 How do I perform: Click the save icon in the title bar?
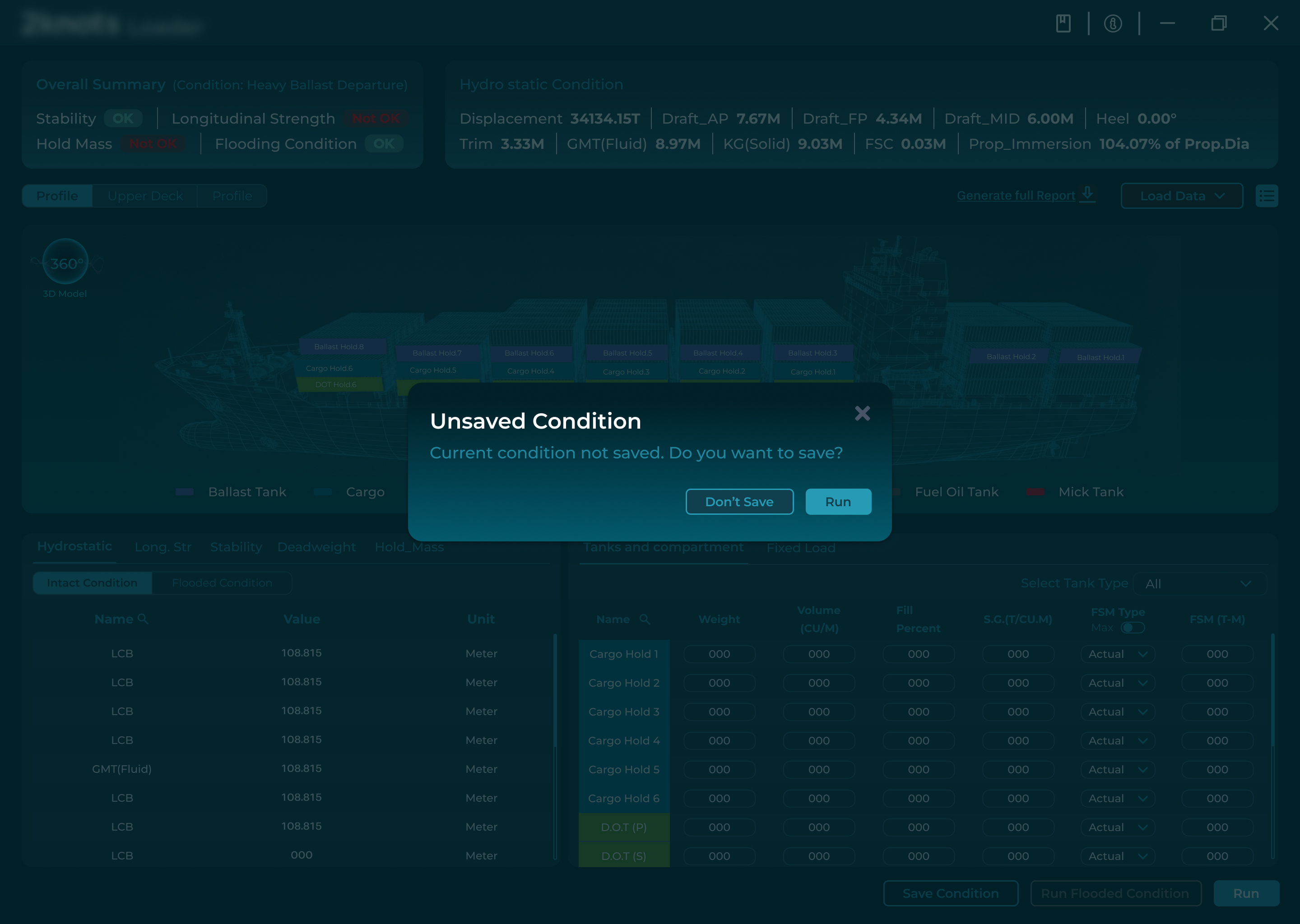click(1063, 23)
